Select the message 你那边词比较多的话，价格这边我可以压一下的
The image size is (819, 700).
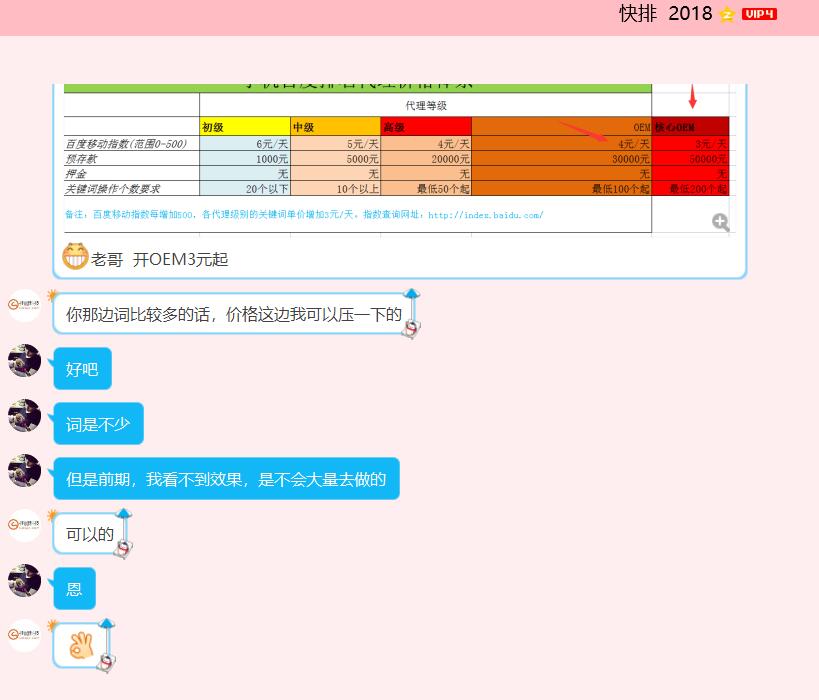[x=234, y=314]
